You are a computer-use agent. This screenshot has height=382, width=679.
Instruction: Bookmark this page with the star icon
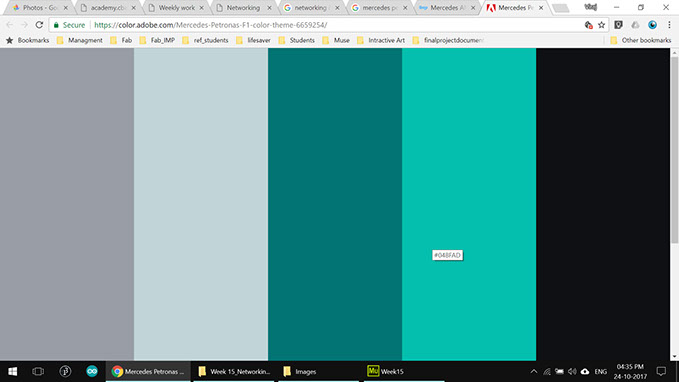[x=601, y=25]
